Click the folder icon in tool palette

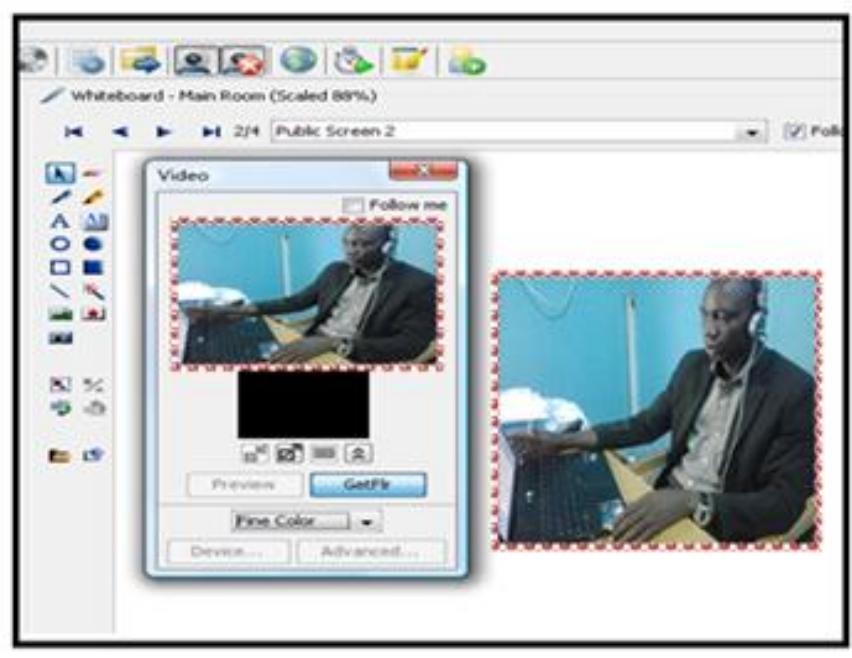click(x=59, y=455)
